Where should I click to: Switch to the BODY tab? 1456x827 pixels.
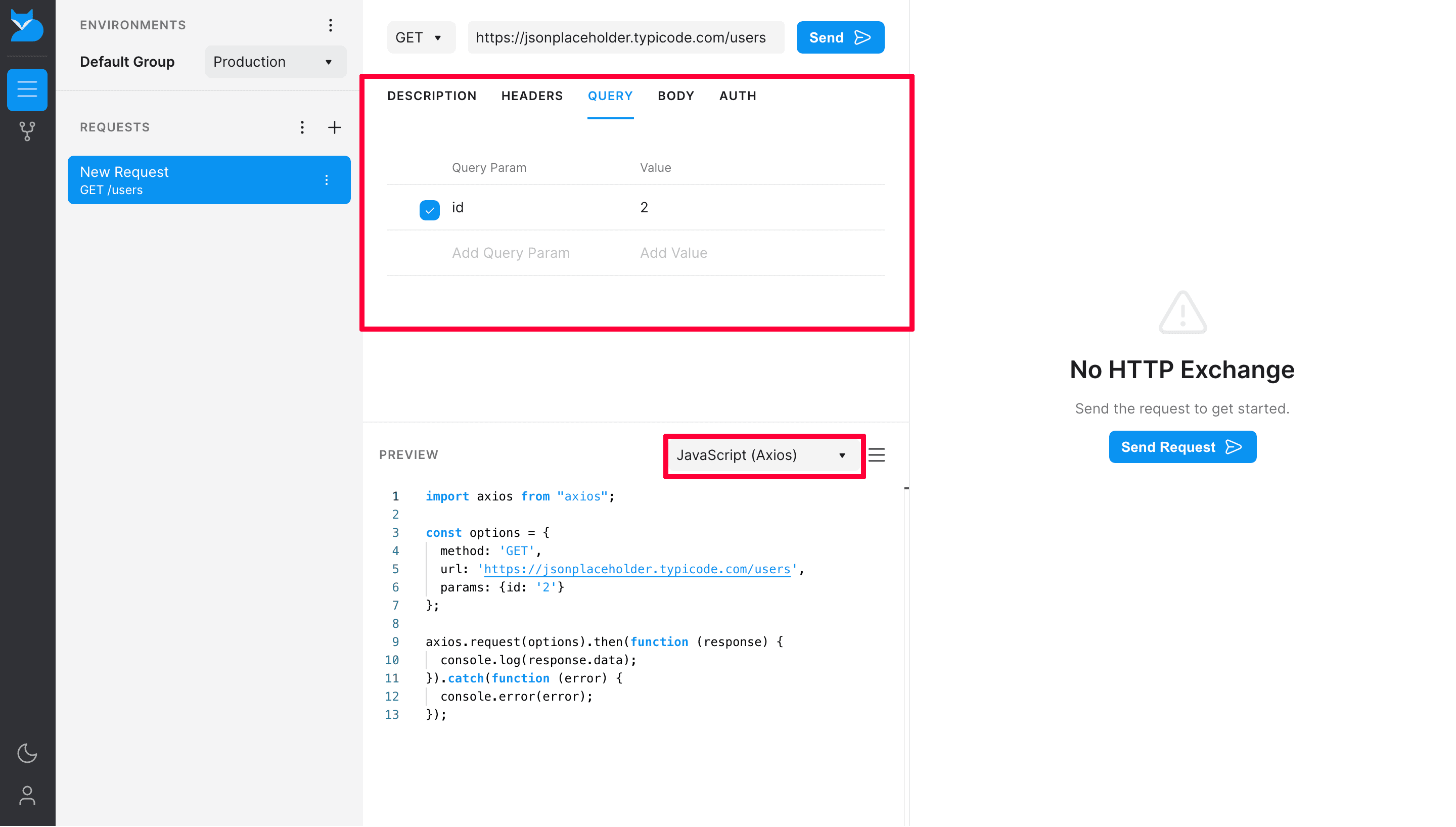[x=676, y=96]
